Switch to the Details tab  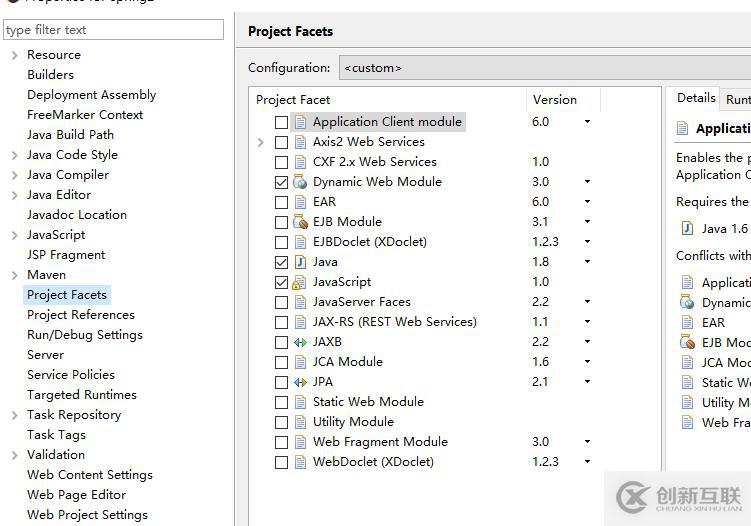[x=696, y=98]
